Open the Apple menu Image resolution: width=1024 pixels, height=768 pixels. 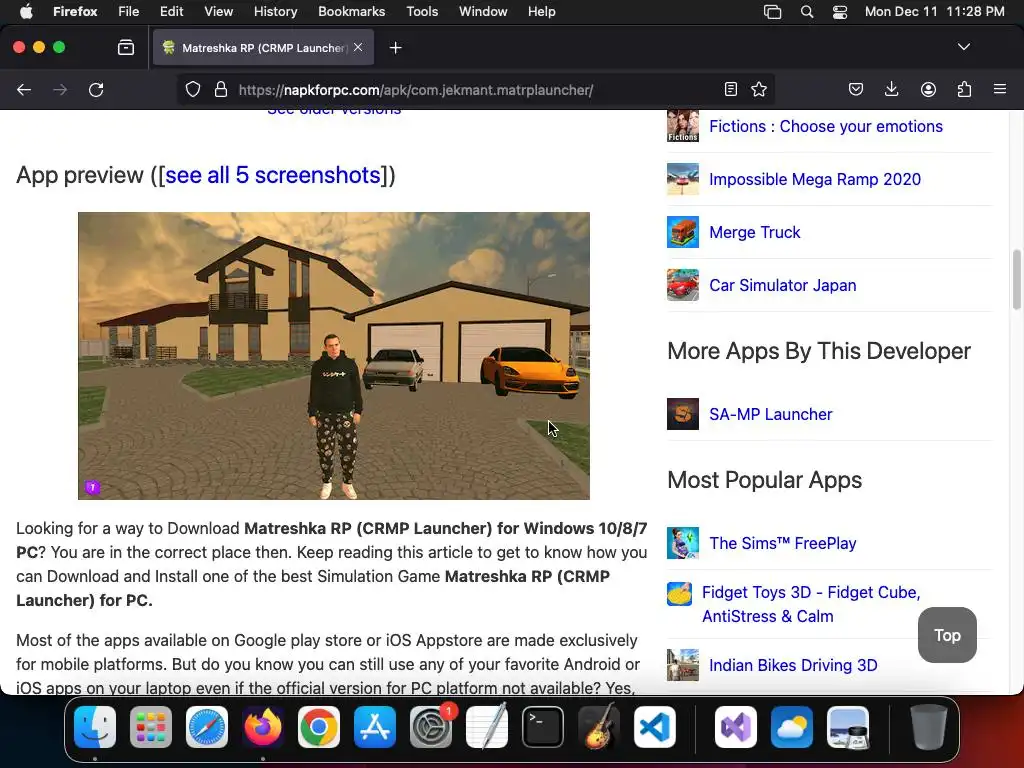[26, 12]
